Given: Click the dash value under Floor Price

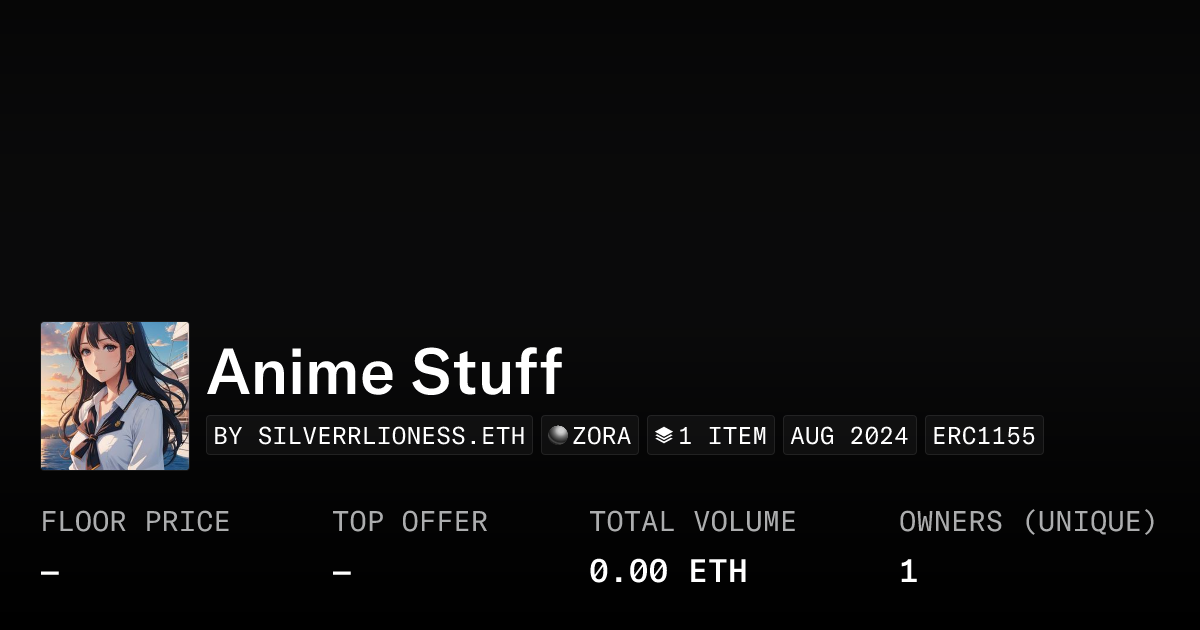Looking at the screenshot, I should pyautogui.click(x=50, y=572).
